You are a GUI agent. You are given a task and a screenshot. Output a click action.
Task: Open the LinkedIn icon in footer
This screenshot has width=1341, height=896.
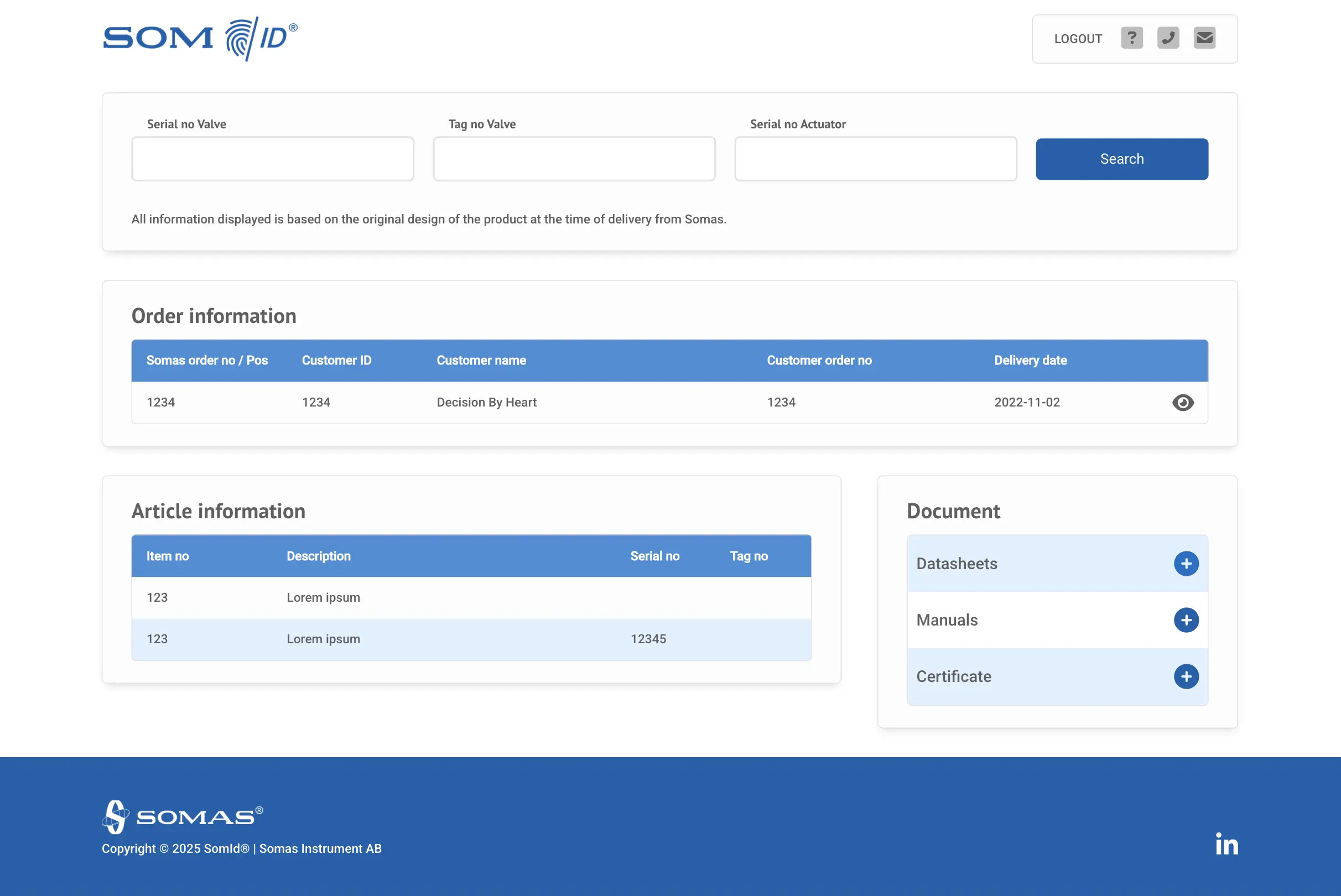pos(1226,844)
